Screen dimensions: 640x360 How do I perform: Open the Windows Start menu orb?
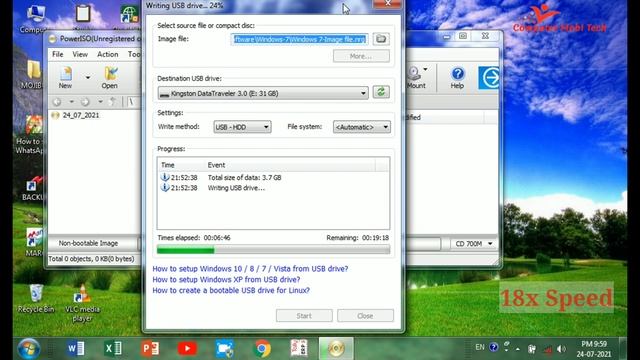29,349
